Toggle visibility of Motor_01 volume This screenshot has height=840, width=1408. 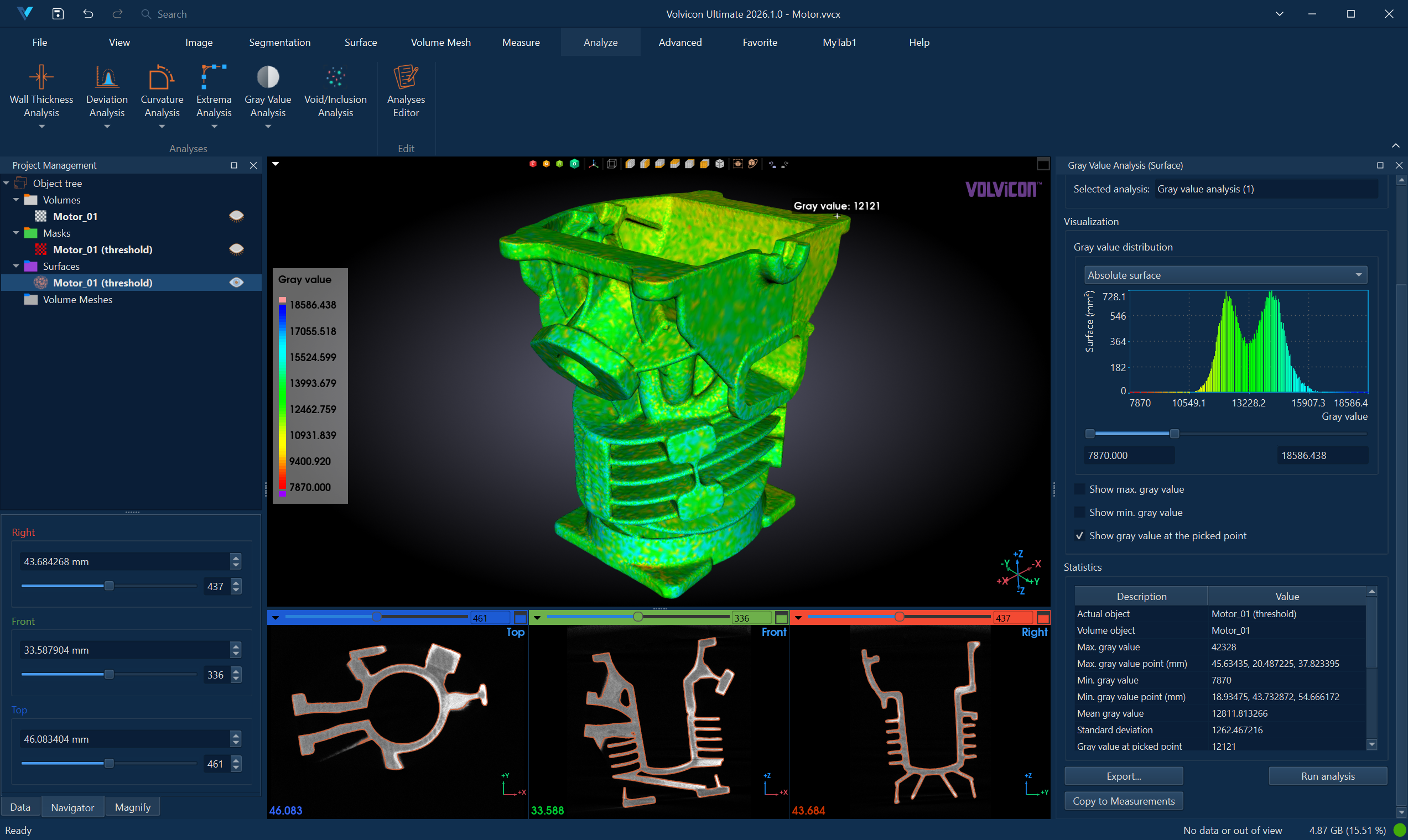236,216
